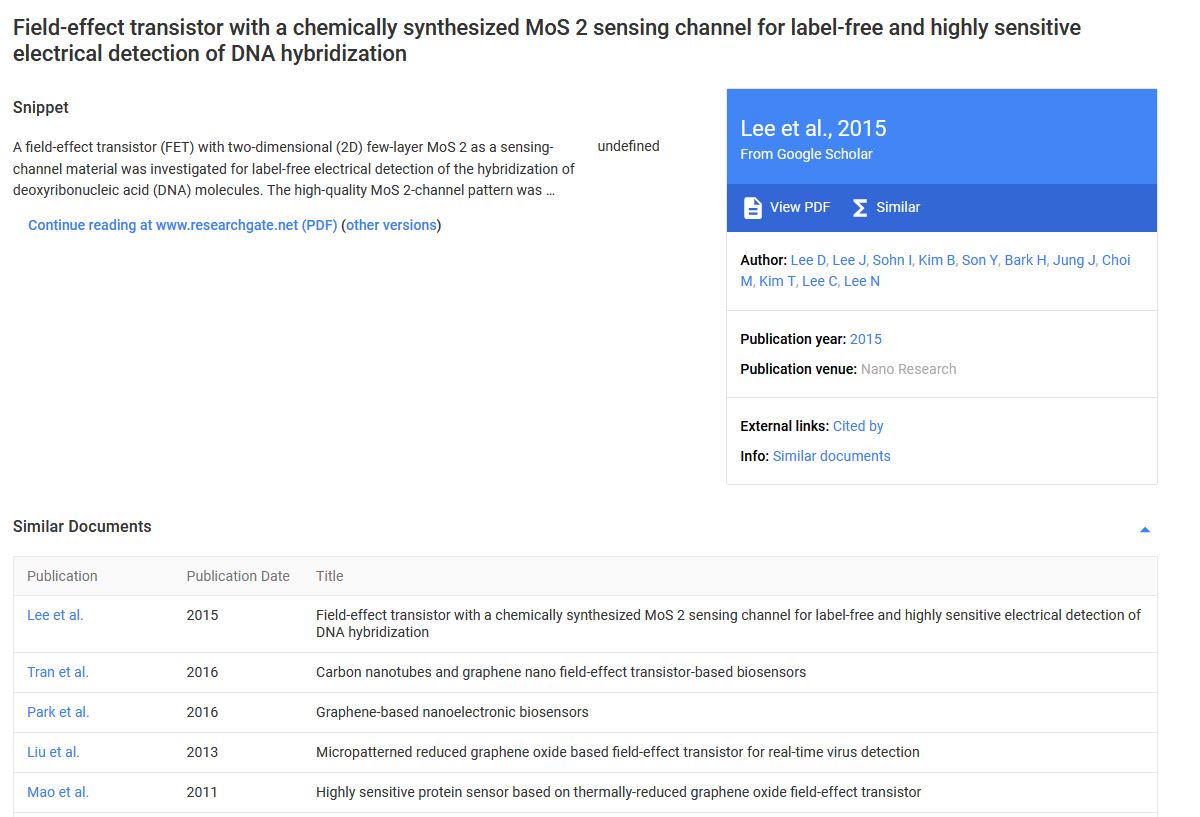This screenshot has height=817, width=1200.
Task: Open Mao et al. publication
Action: click(x=58, y=792)
